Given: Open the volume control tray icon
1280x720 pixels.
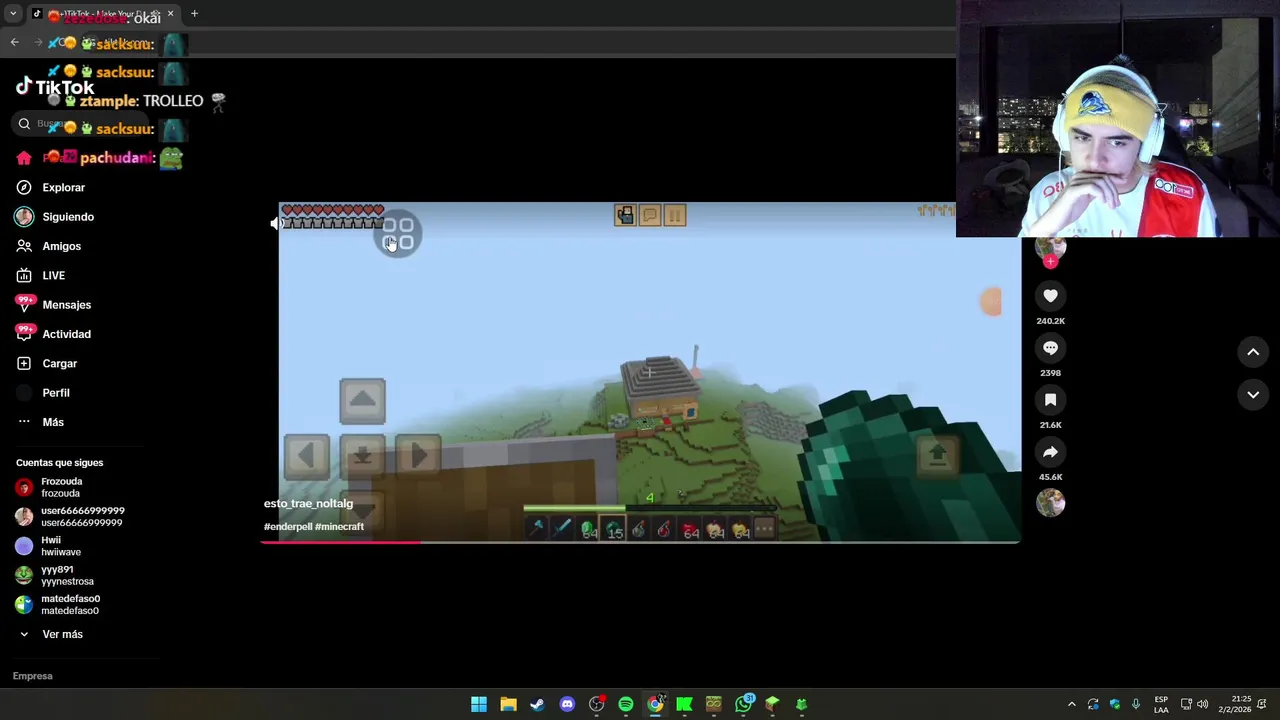Looking at the screenshot, I should click(1203, 704).
